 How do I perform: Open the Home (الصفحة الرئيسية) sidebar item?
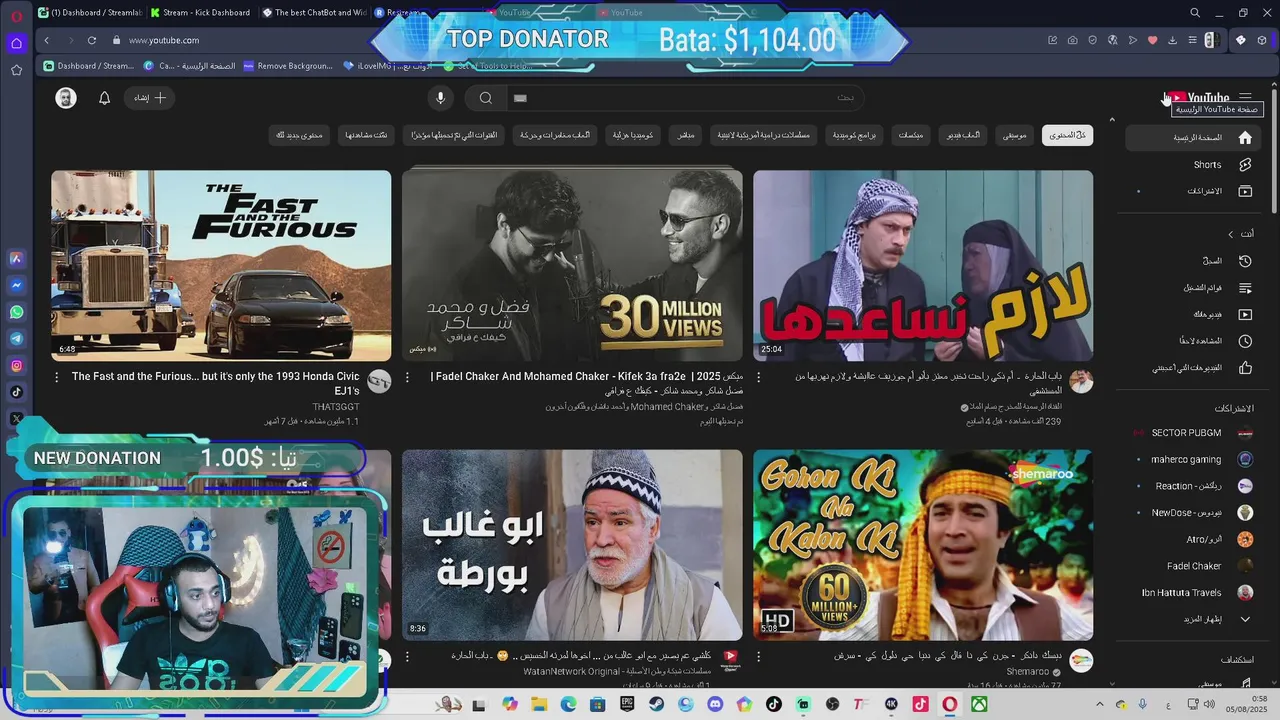point(1195,137)
